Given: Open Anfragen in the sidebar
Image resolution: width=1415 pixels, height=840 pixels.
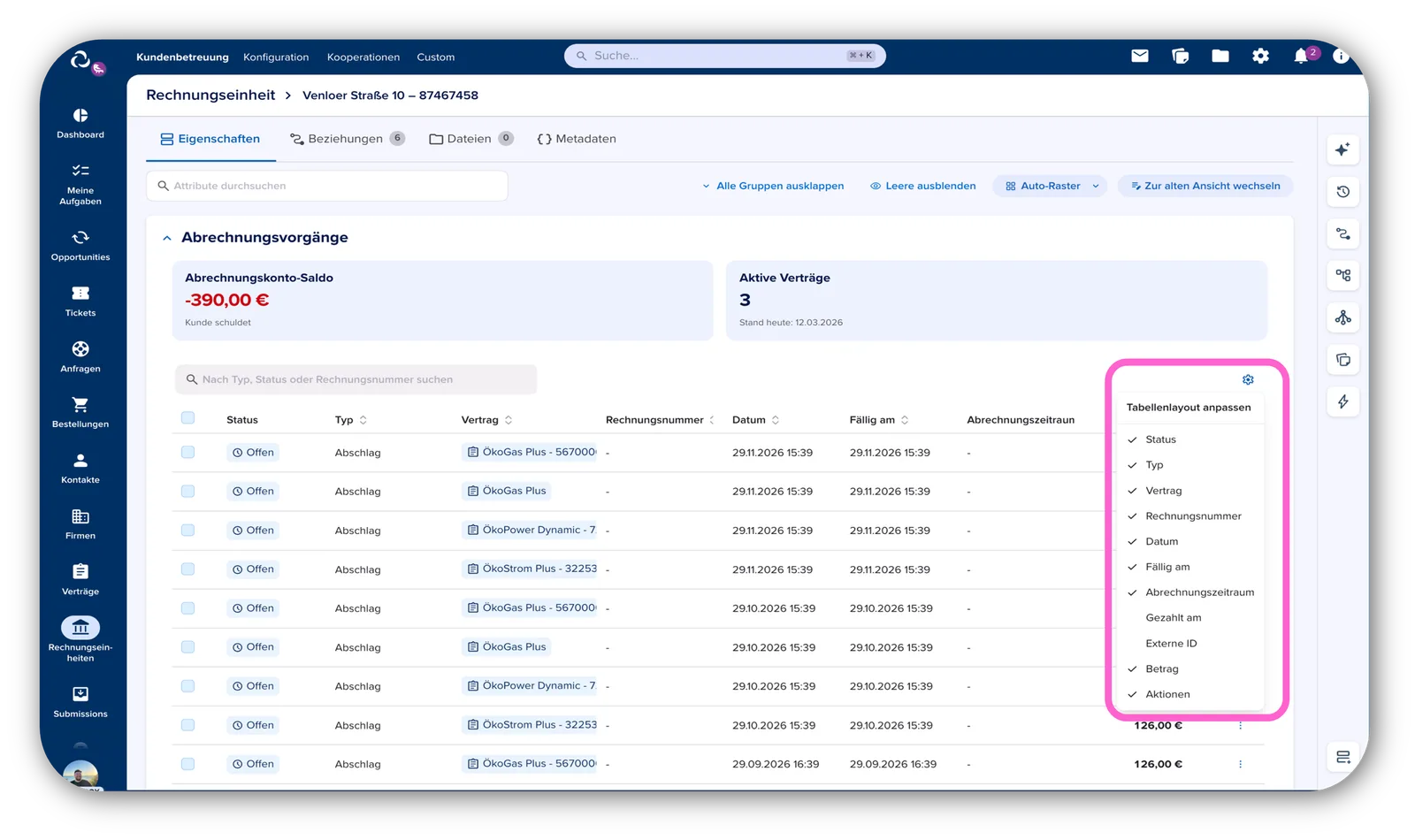Looking at the screenshot, I should (x=80, y=356).
